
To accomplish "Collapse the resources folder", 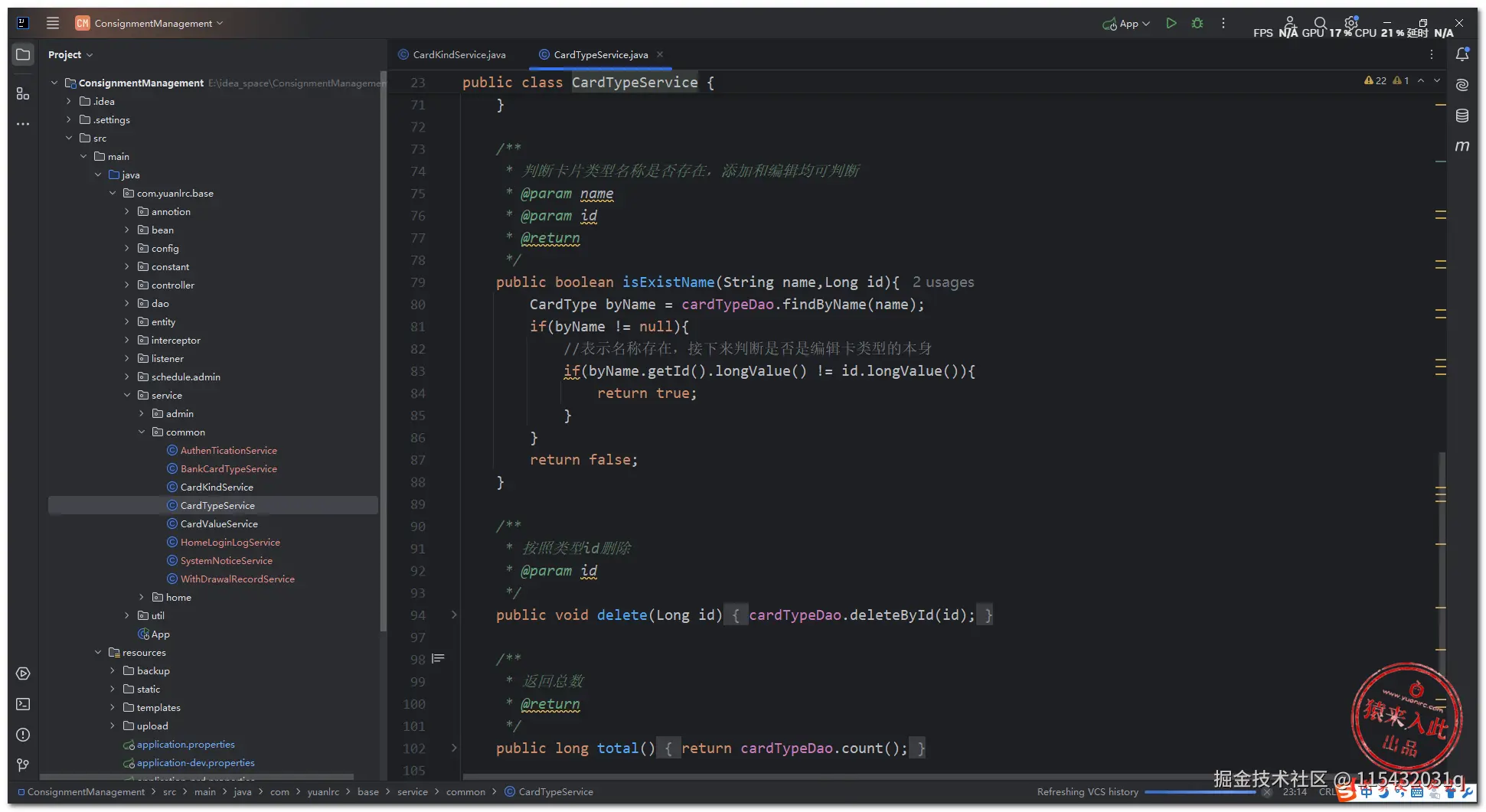I will coord(98,652).
